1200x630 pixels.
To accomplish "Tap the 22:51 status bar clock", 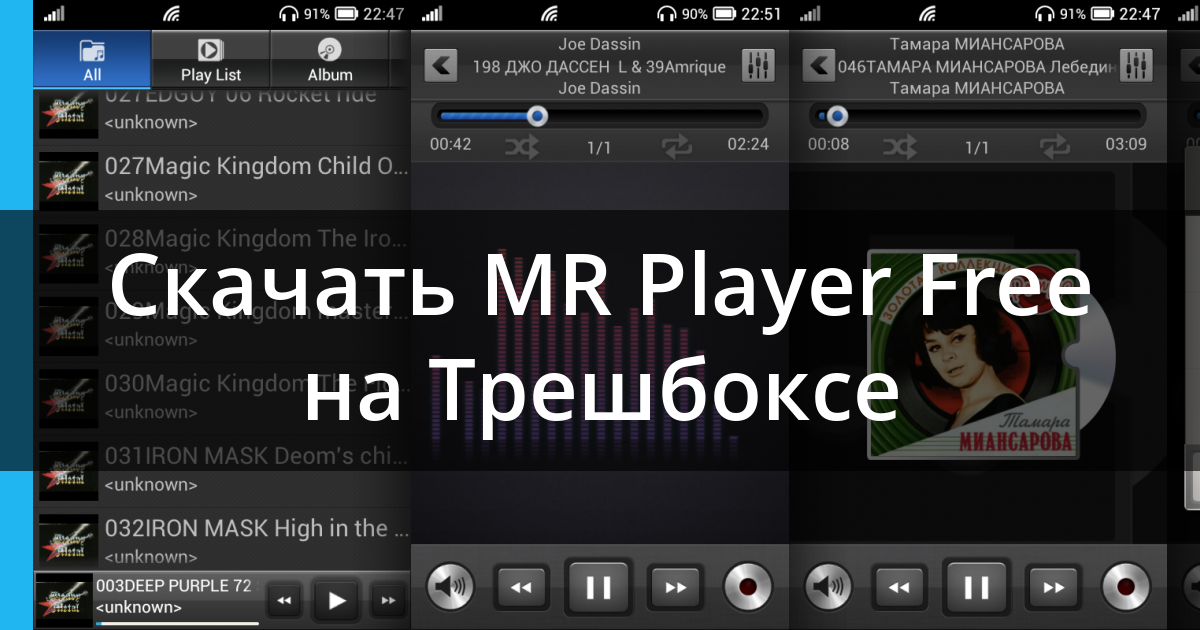I will [x=762, y=14].
